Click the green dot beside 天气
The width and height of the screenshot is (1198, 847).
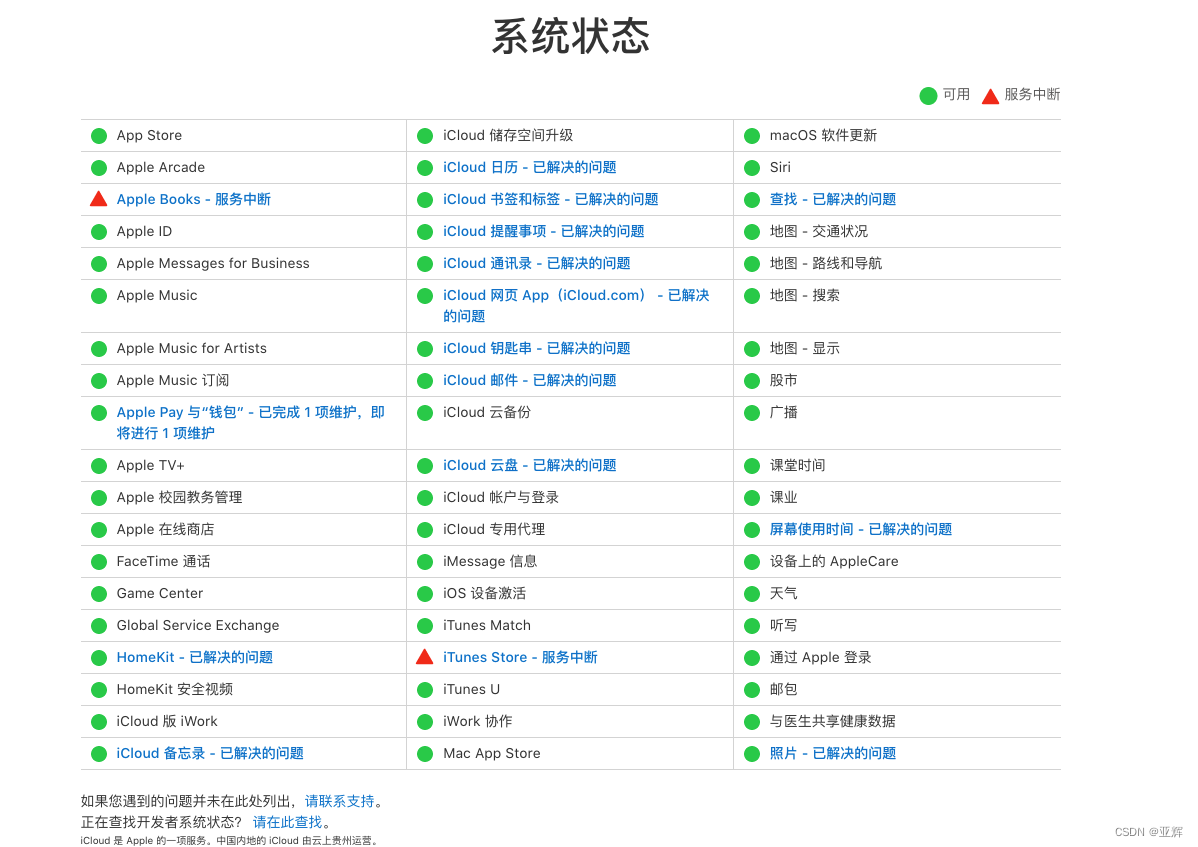[x=753, y=594]
